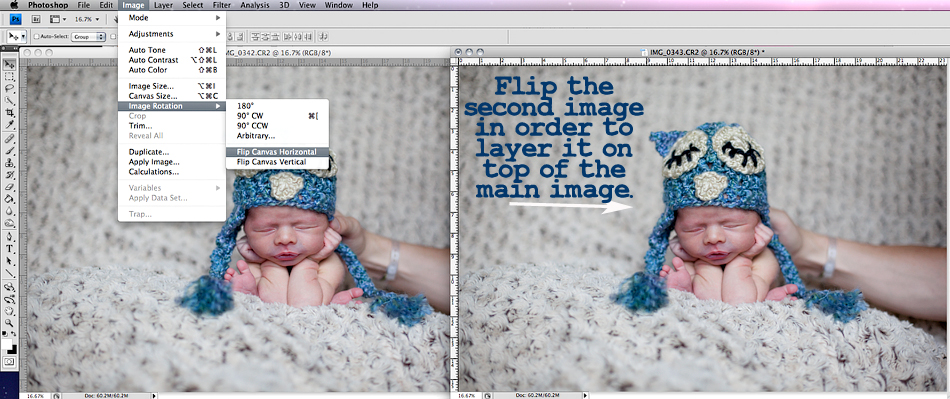Enable the Auto-Select checkbox

coord(36,37)
